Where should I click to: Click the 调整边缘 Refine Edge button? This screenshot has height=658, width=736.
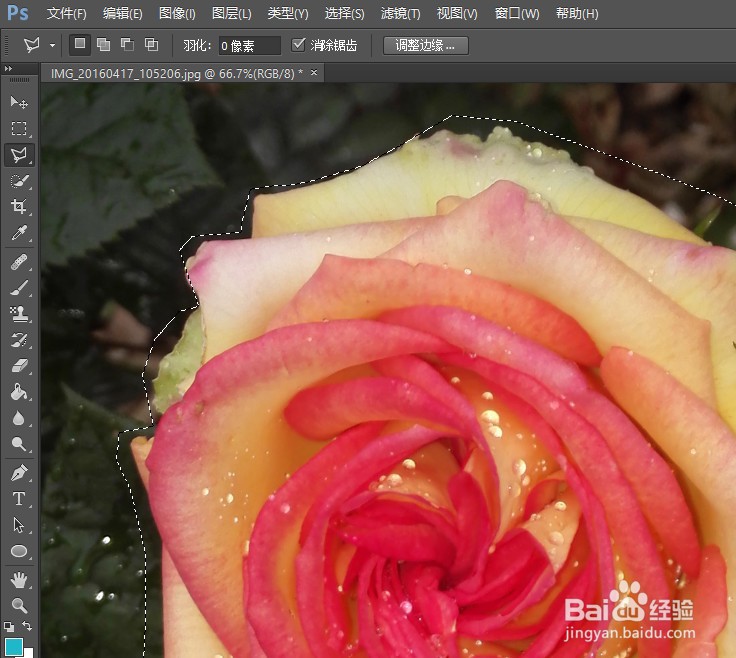pyautogui.click(x=425, y=46)
